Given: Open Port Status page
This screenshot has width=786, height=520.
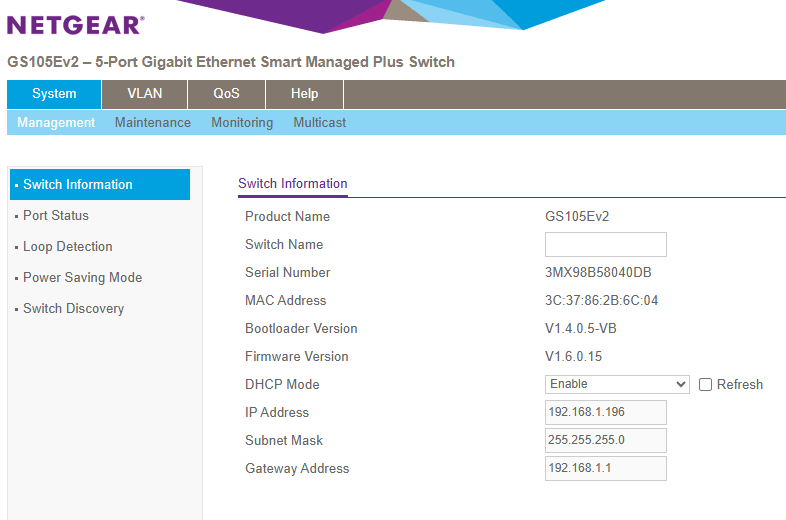Looking at the screenshot, I should pyautogui.click(x=56, y=216).
